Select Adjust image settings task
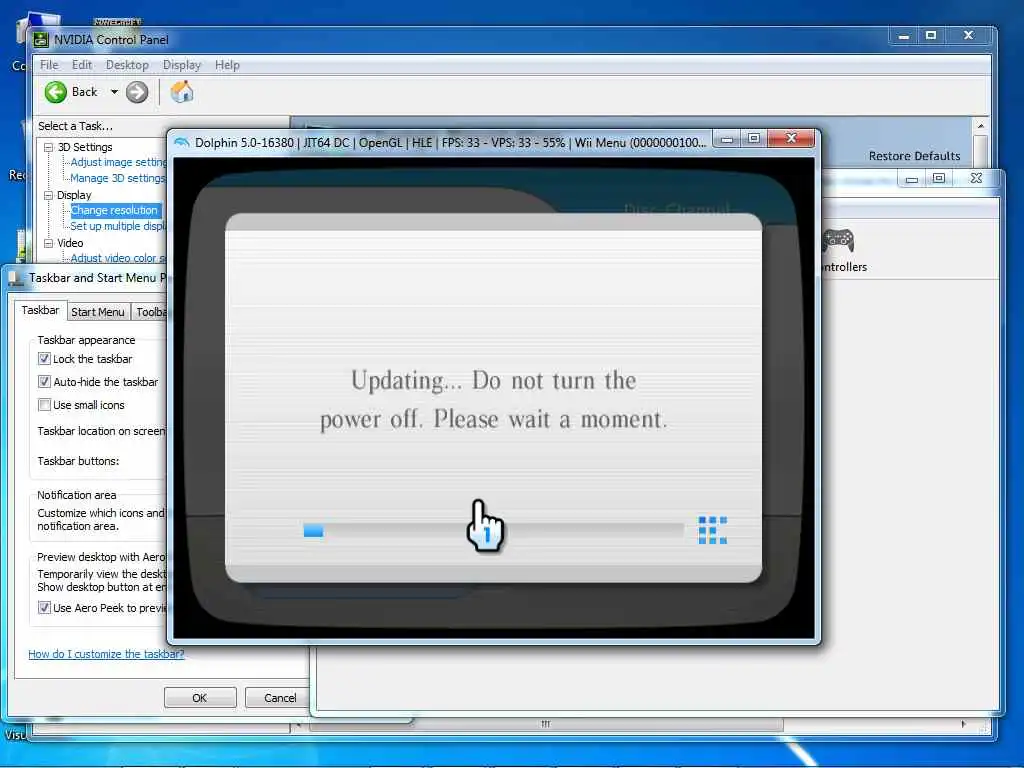Viewport: 1024px width, 768px height. click(x=118, y=162)
